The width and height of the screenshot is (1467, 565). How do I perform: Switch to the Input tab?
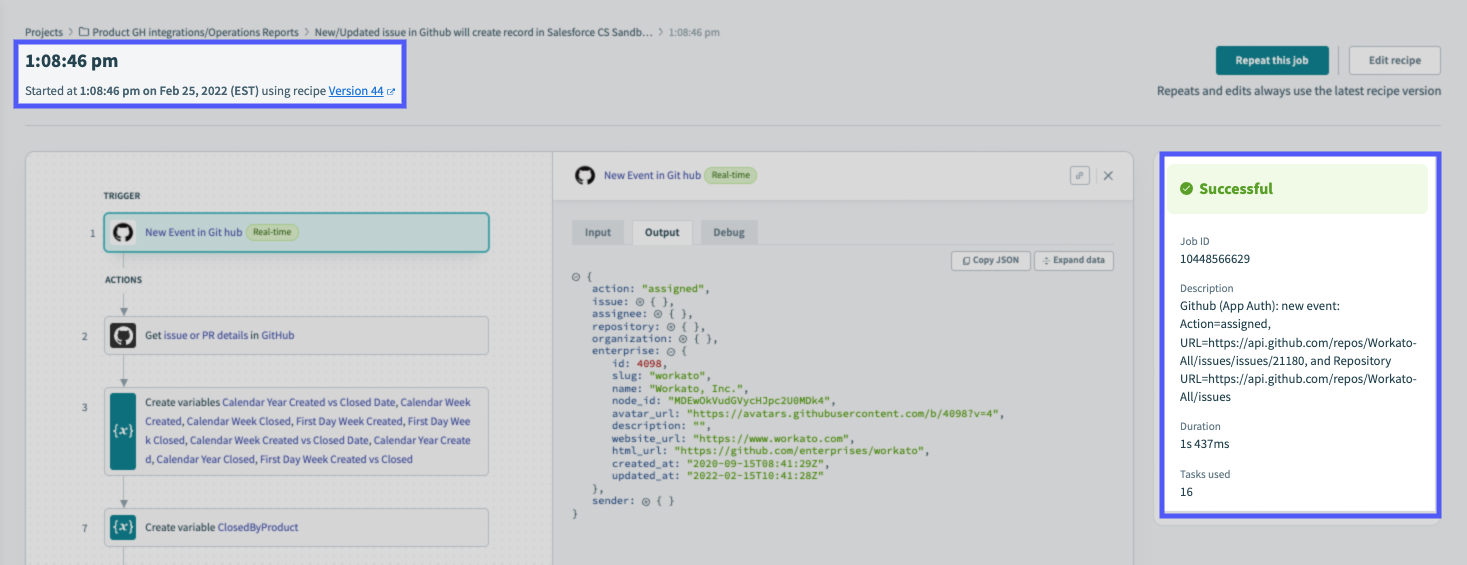coord(597,232)
